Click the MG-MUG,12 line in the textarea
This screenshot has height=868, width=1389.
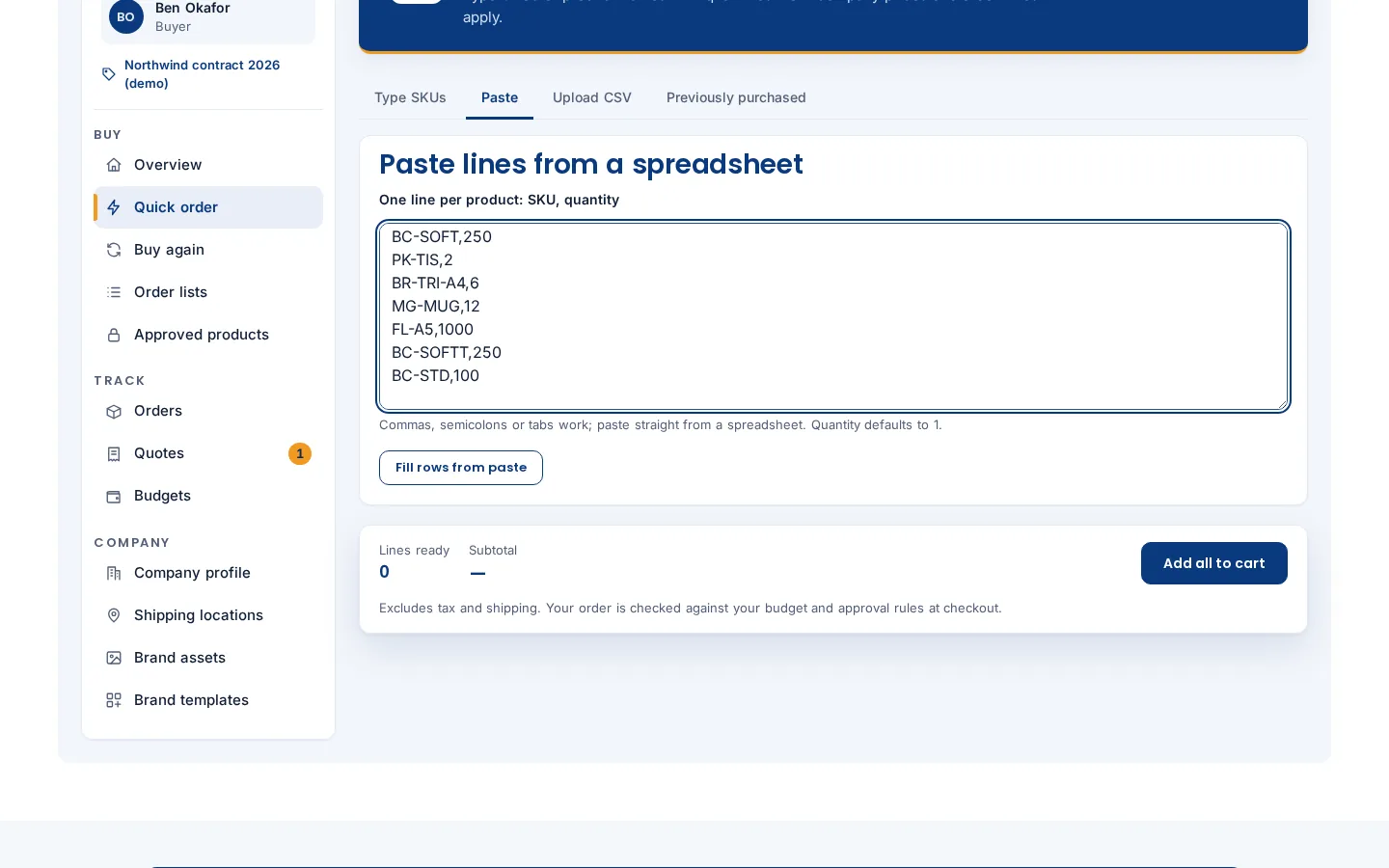tap(436, 307)
